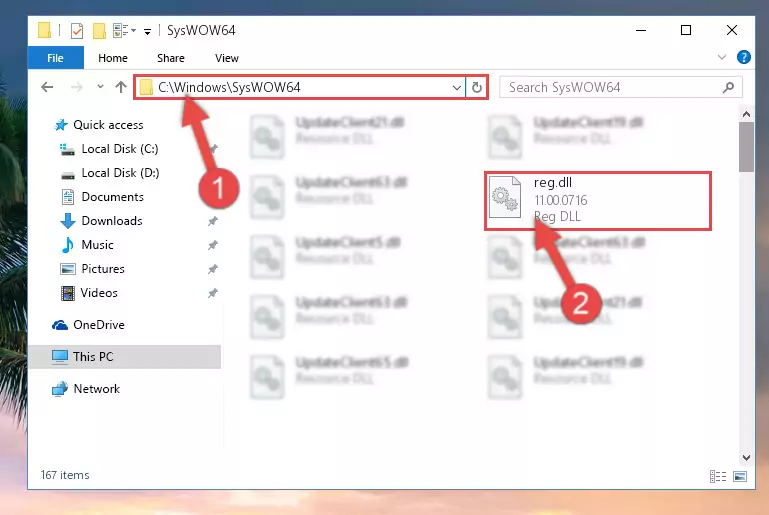Click the 167 items status text
Image resolution: width=769 pixels, height=515 pixels.
point(65,475)
